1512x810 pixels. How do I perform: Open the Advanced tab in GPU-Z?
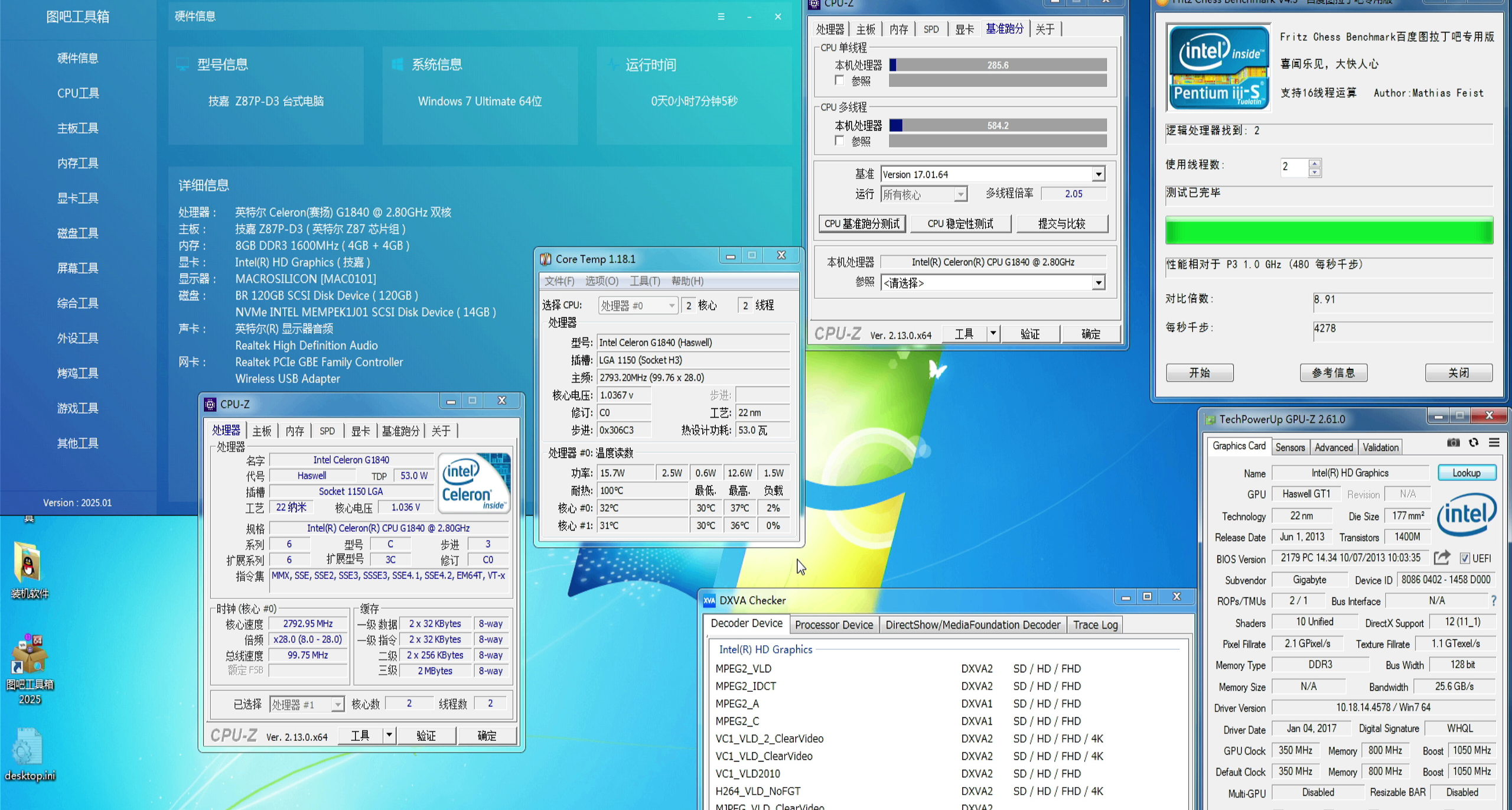(x=1334, y=447)
